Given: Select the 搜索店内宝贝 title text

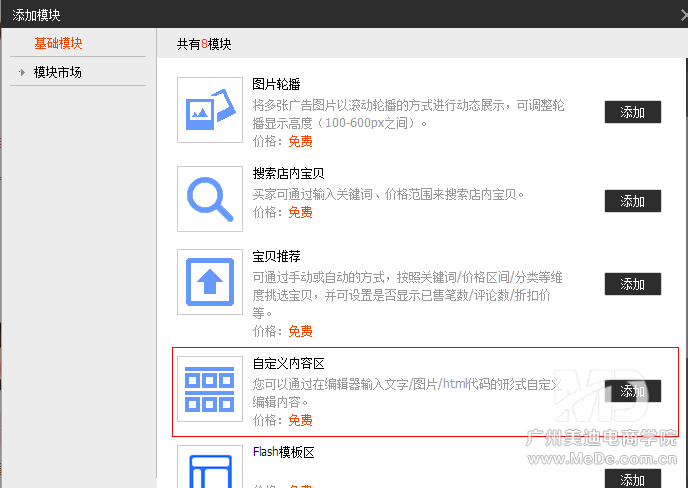Looking at the screenshot, I should coord(288,173).
